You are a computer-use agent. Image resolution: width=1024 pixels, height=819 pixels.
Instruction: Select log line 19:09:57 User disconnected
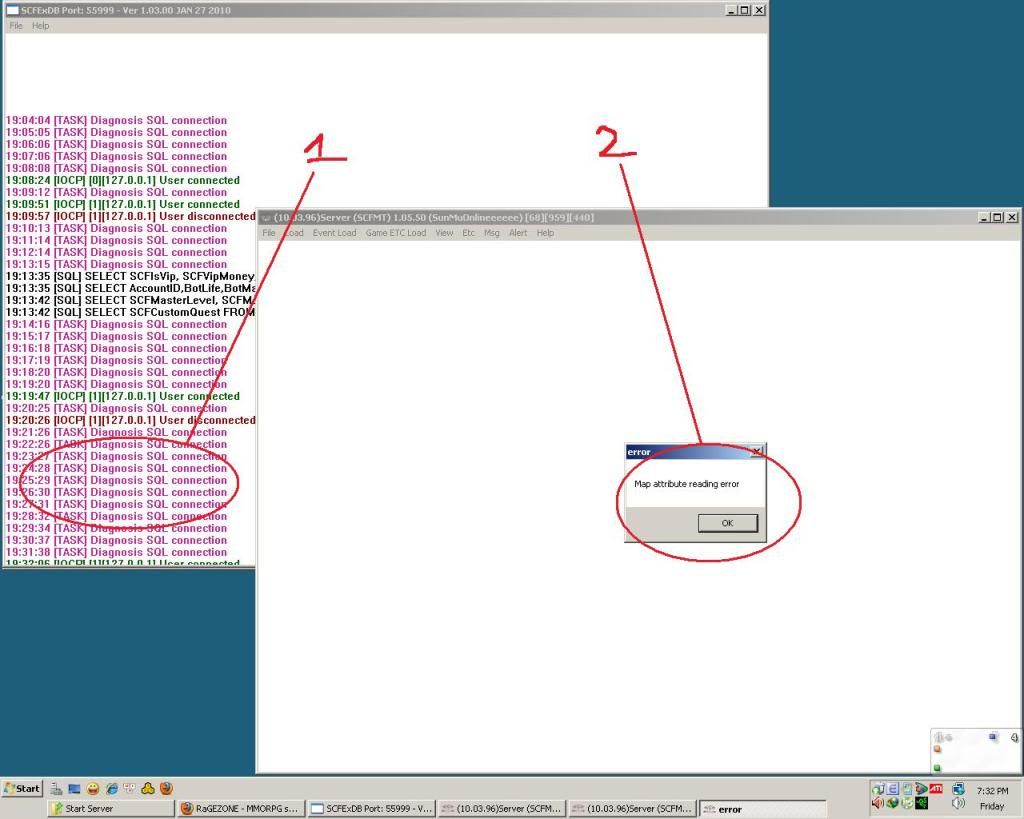131,216
